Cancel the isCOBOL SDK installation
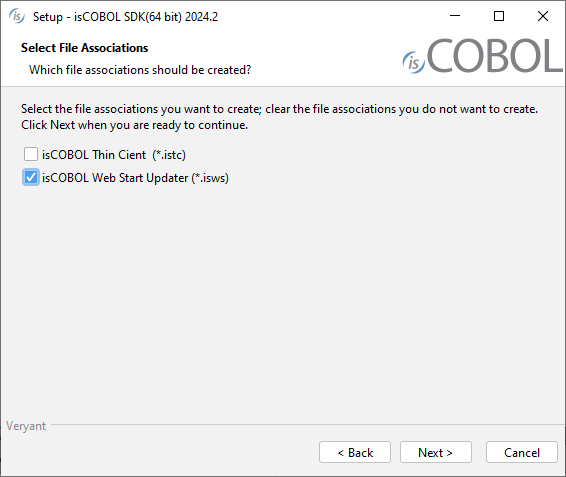The image size is (566, 477). click(x=522, y=452)
